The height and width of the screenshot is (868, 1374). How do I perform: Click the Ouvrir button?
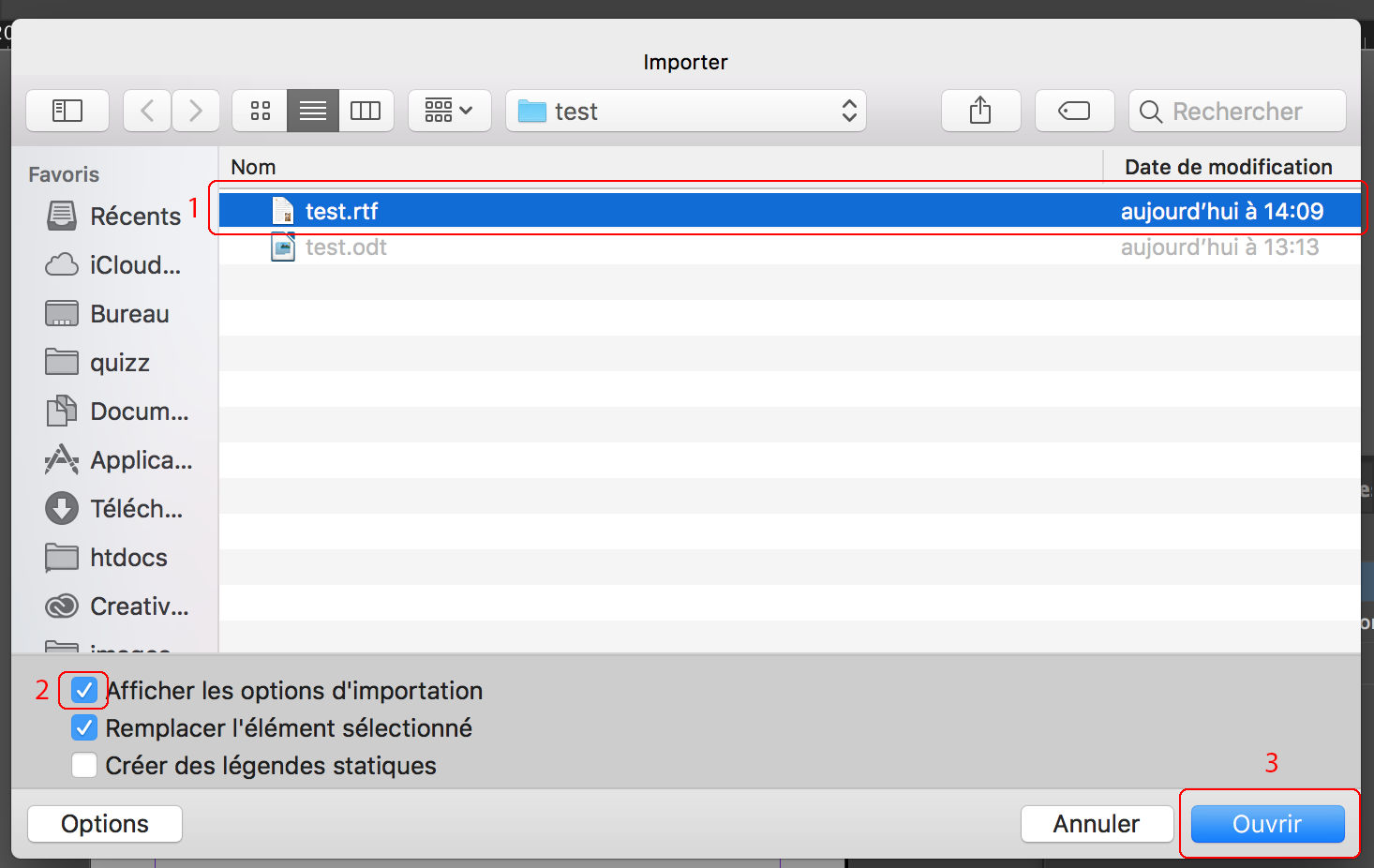click(1267, 824)
